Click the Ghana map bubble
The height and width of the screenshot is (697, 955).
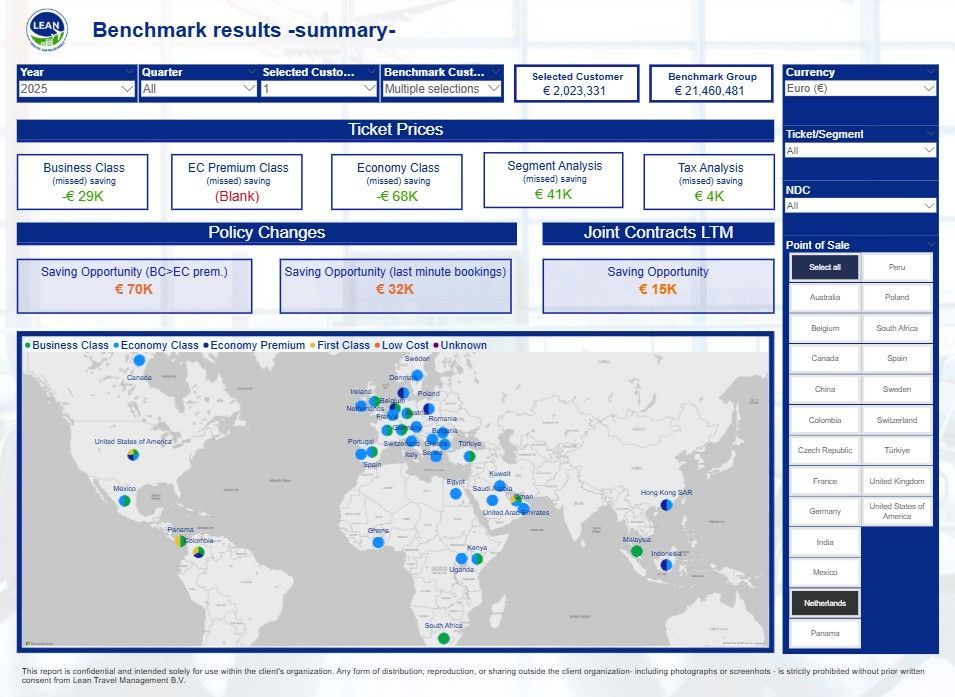[378, 542]
